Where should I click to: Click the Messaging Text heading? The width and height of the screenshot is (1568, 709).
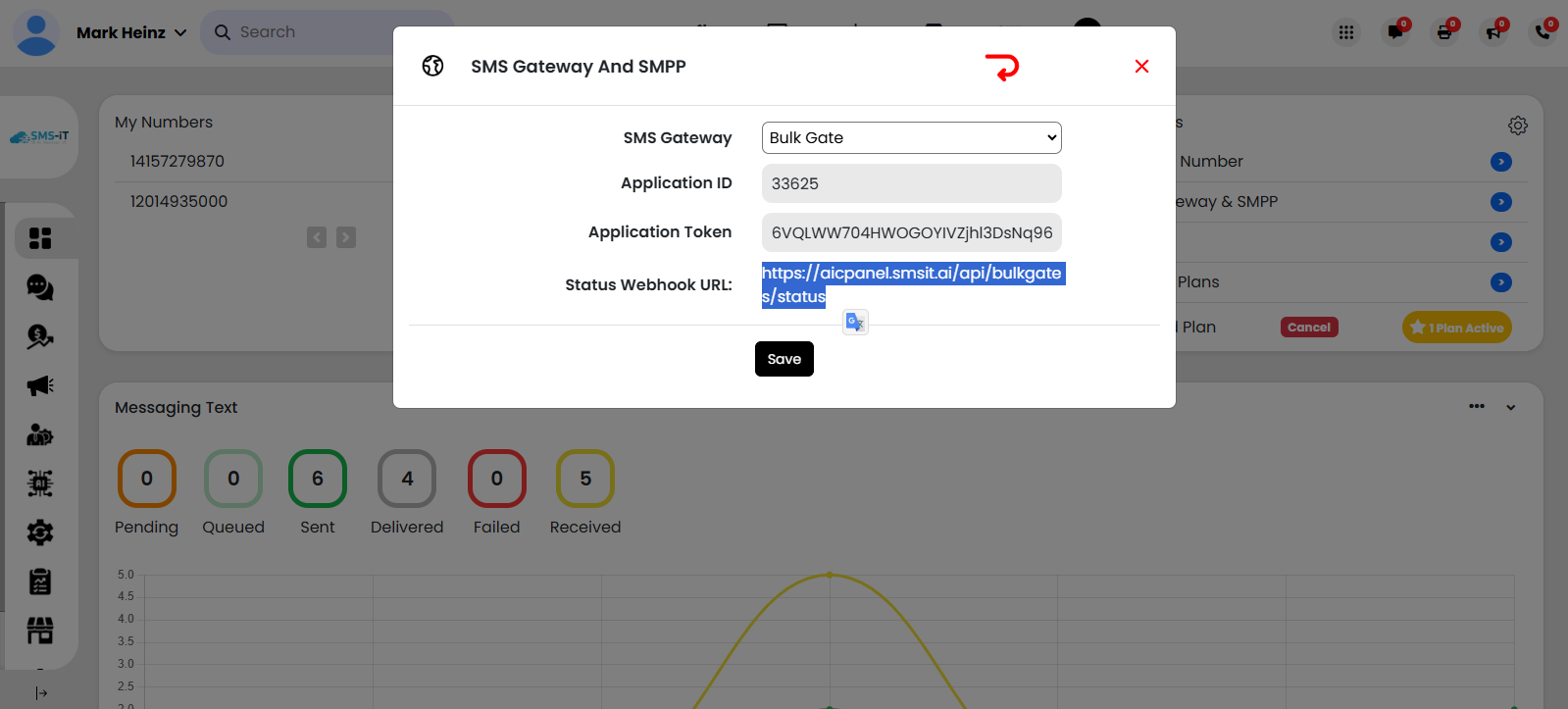coord(177,407)
